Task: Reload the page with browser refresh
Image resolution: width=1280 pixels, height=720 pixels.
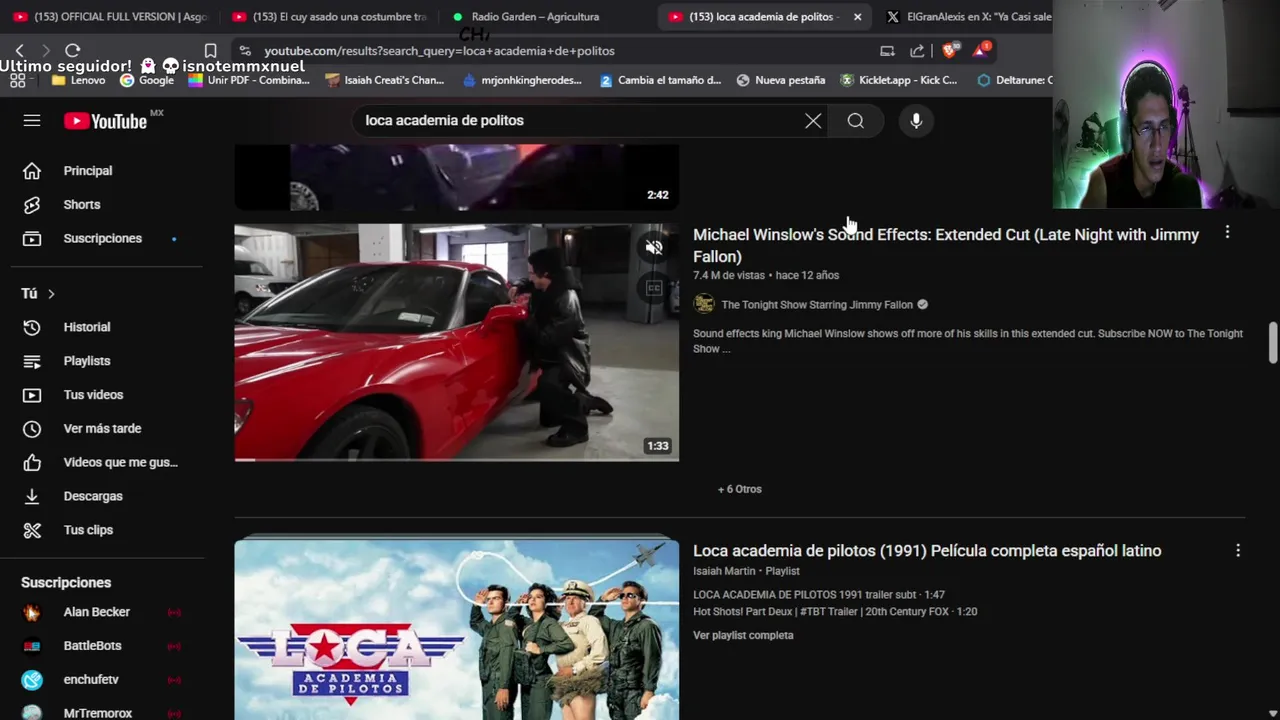Action: coord(72,50)
